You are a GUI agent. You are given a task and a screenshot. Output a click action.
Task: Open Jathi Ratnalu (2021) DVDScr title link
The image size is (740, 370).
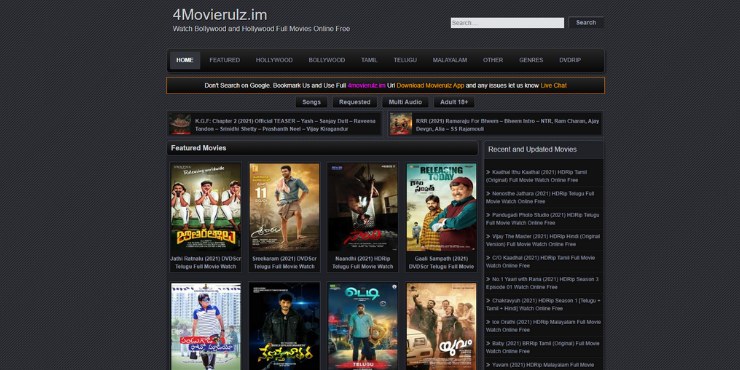coord(206,263)
